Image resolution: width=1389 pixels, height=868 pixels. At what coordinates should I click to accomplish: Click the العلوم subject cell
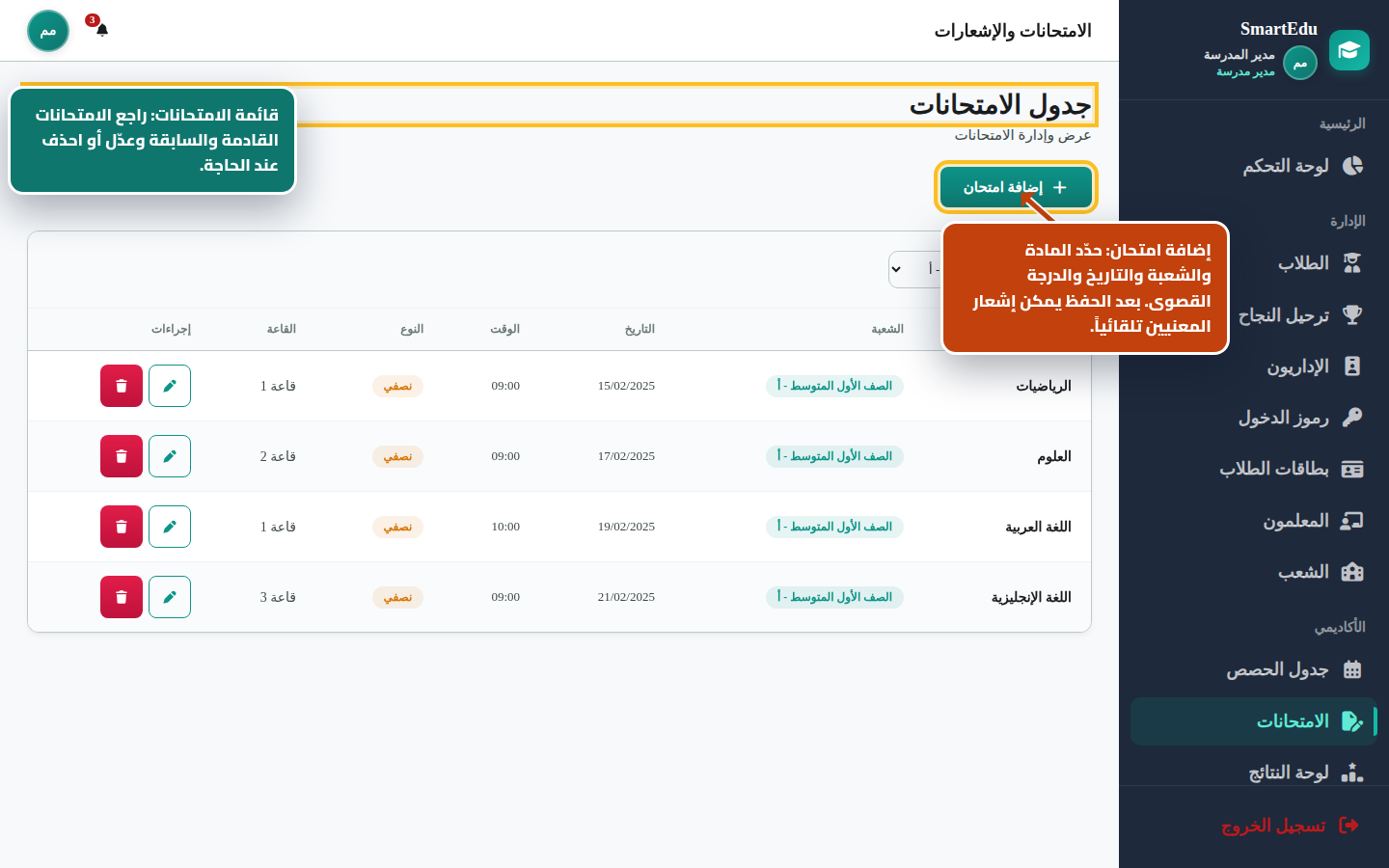point(1054,456)
